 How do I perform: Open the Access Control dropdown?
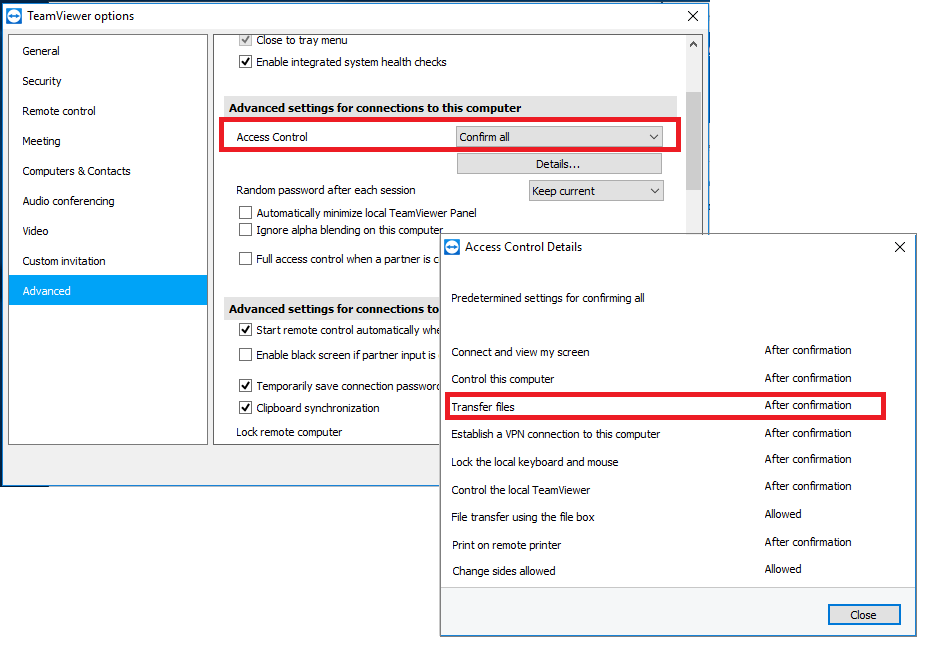pyautogui.click(x=559, y=137)
